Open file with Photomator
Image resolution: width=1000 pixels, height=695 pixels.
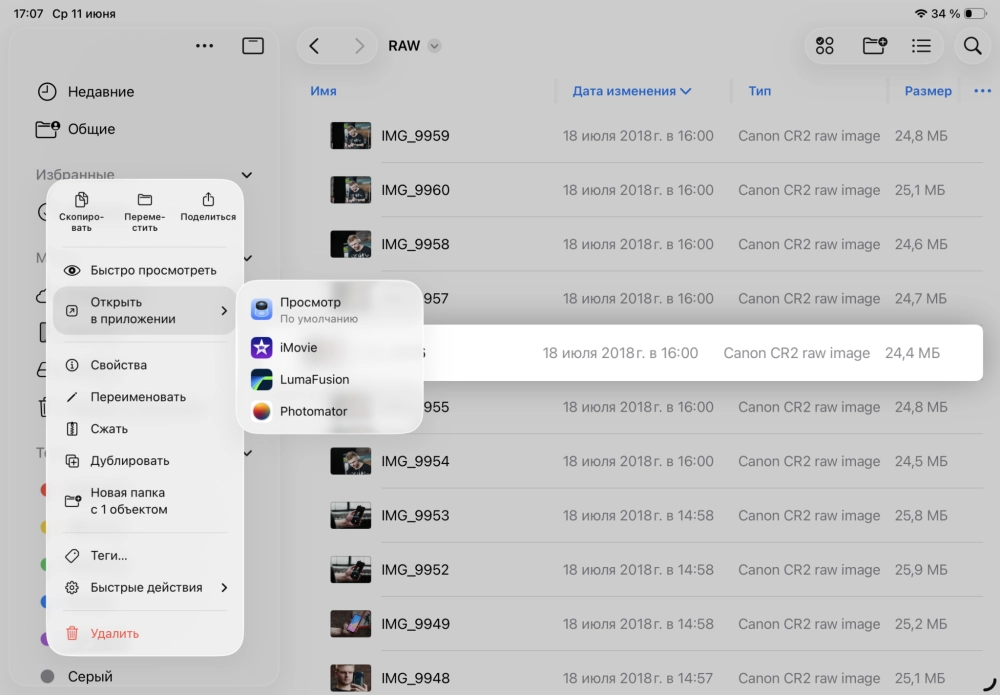313,411
